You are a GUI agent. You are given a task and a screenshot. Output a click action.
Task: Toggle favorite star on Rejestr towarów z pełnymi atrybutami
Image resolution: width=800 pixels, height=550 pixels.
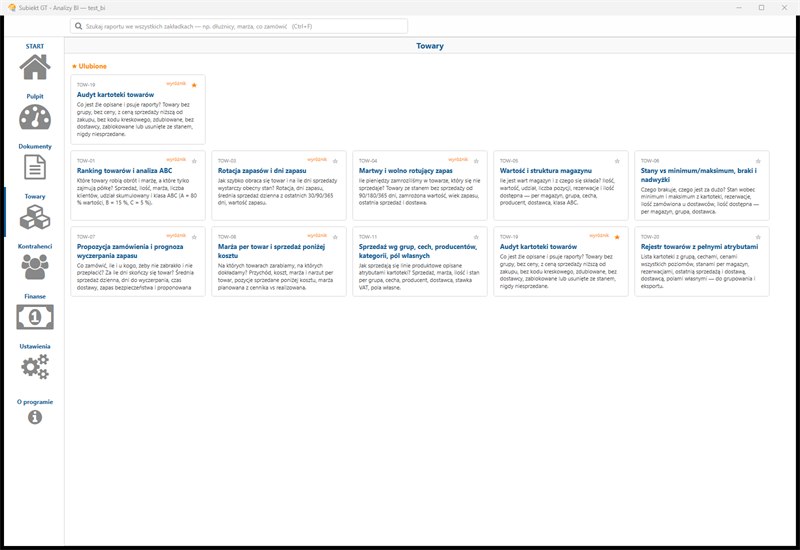(x=758, y=237)
